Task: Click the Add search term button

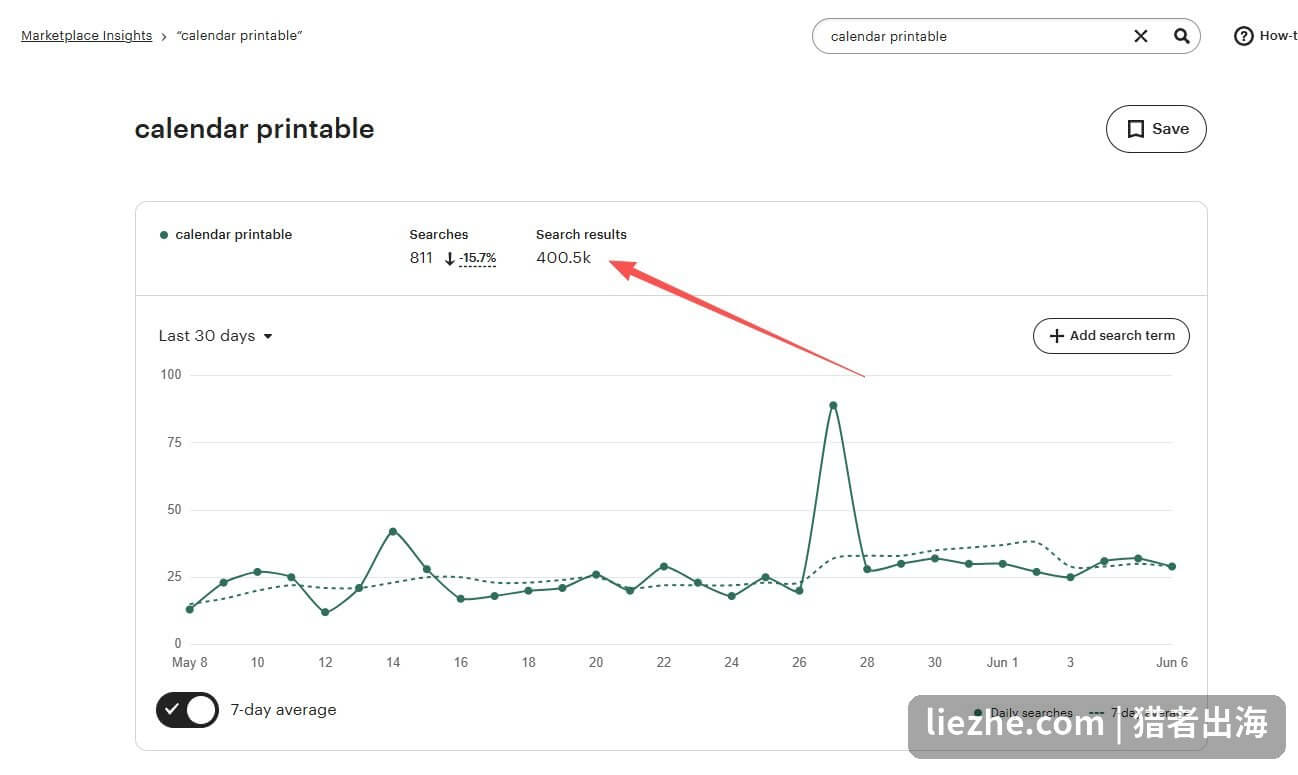Action: coord(1111,336)
